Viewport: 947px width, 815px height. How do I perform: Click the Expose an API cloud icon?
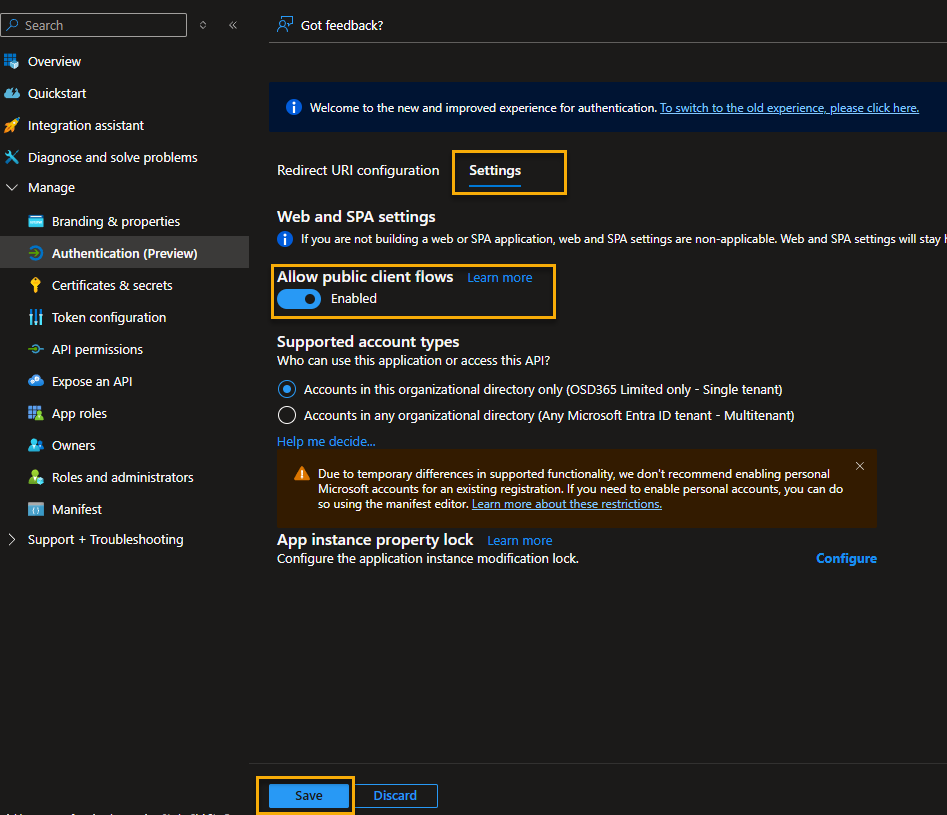point(36,381)
